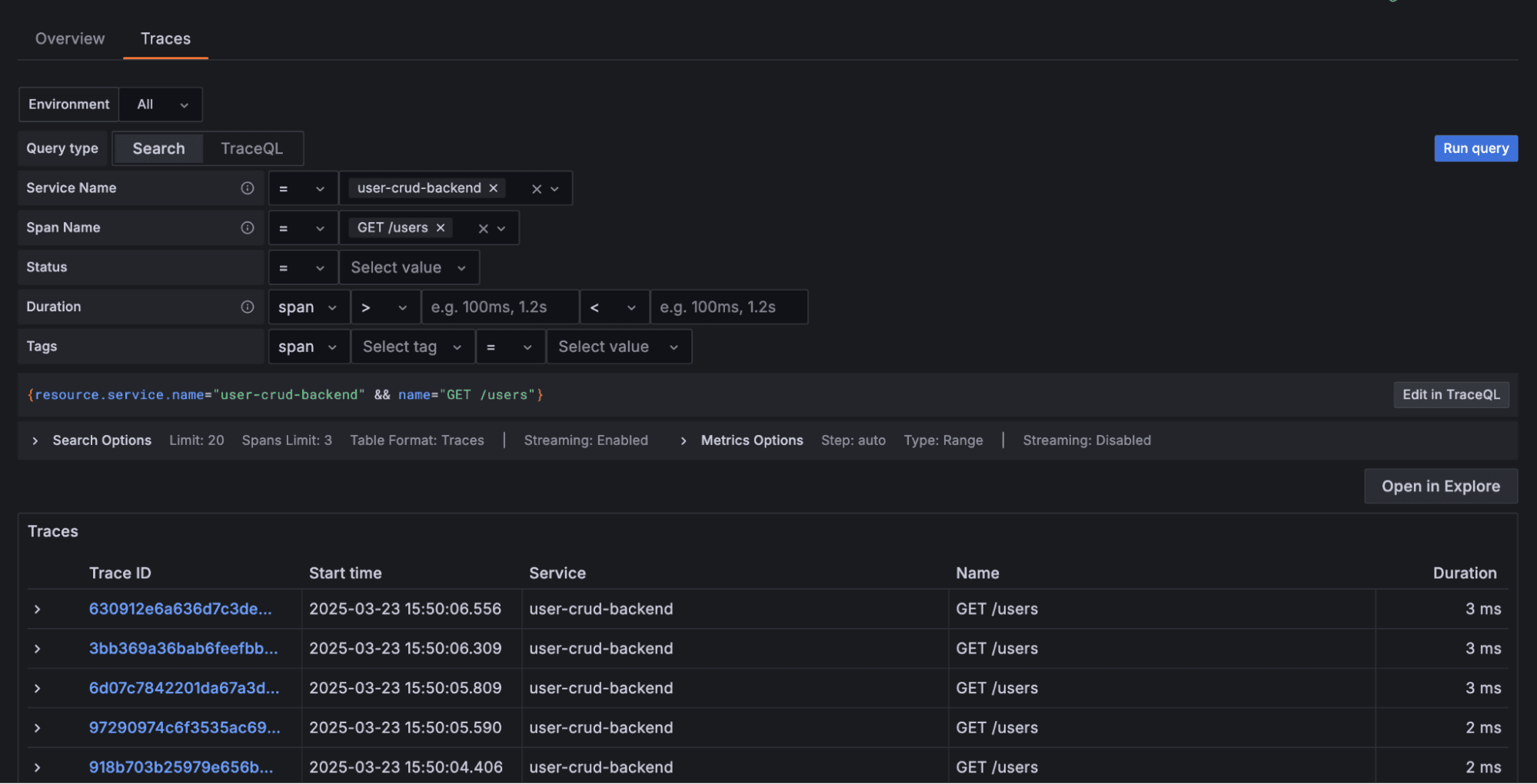The height and width of the screenshot is (784, 1537).
Task: Open the Duration span scope dropdown
Action: click(308, 307)
